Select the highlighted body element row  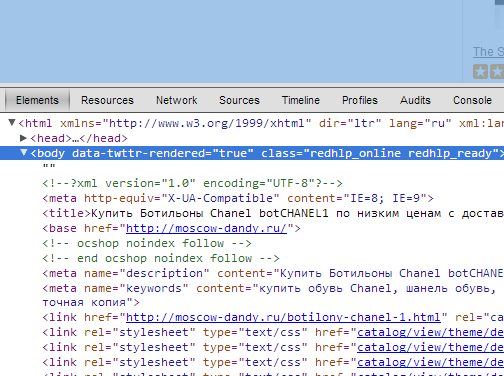click(x=252, y=153)
